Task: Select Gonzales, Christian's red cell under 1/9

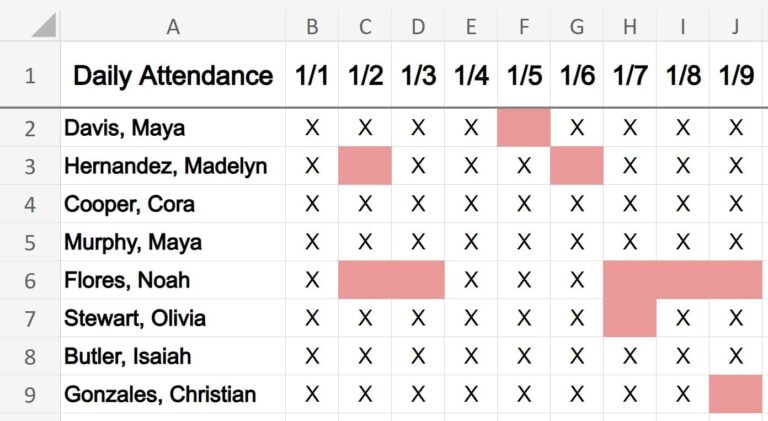Action: (736, 395)
